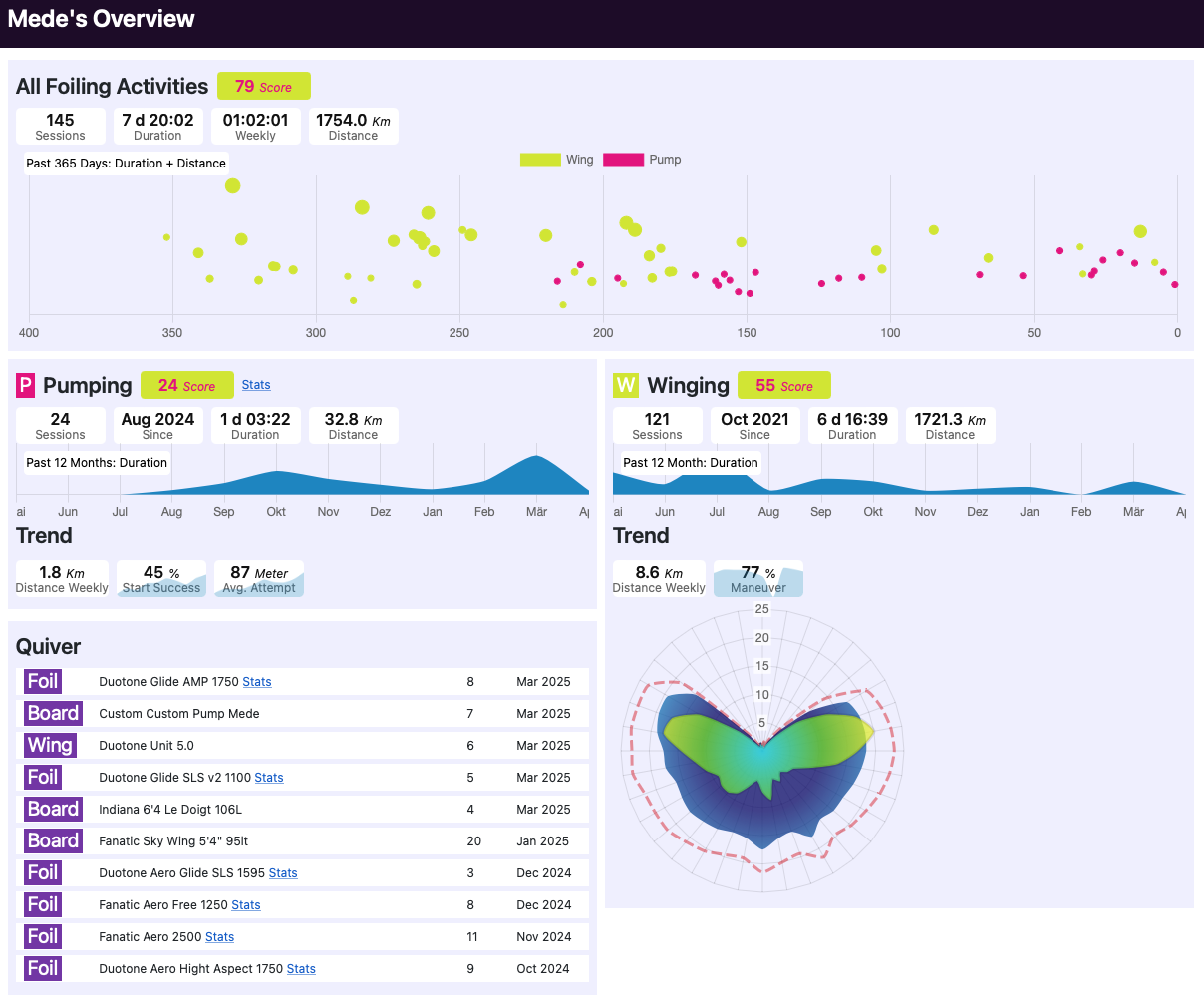The image size is (1204, 1005).
Task: Select the Maneuver 77% trend card
Action: point(758,579)
